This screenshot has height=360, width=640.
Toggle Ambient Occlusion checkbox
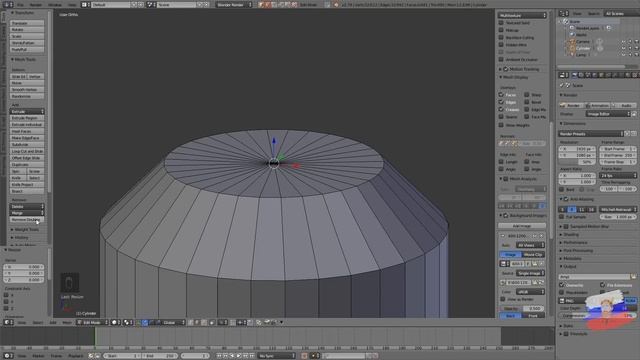501,60
